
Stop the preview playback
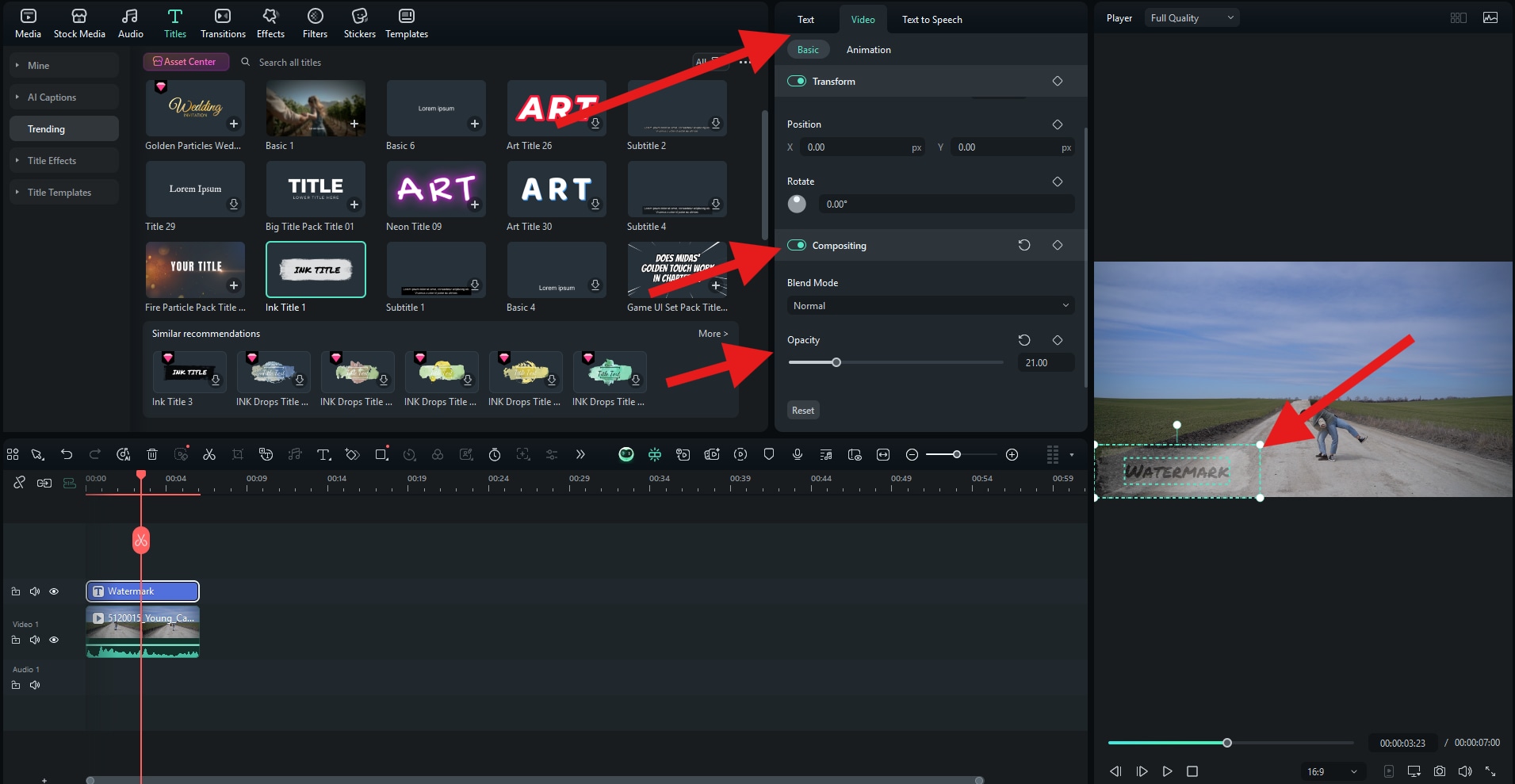click(1192, 771)
